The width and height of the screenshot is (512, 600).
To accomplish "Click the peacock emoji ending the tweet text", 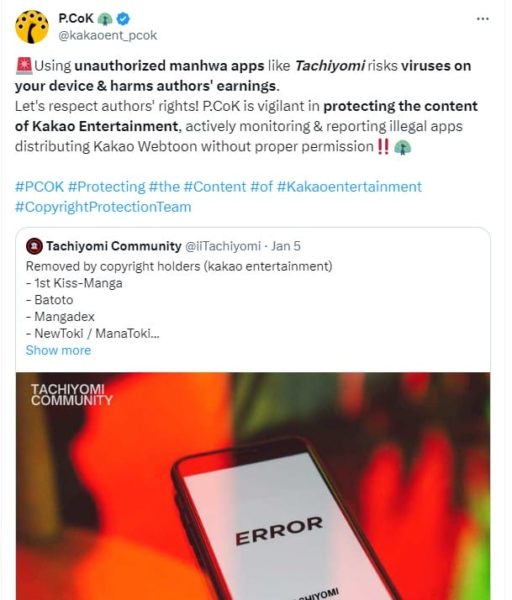I will [402, 147].
